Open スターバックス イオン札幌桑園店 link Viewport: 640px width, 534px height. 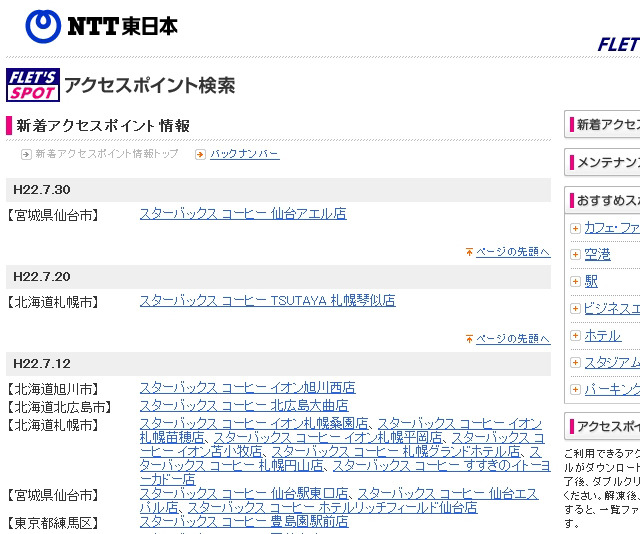(x=254, y=423)
